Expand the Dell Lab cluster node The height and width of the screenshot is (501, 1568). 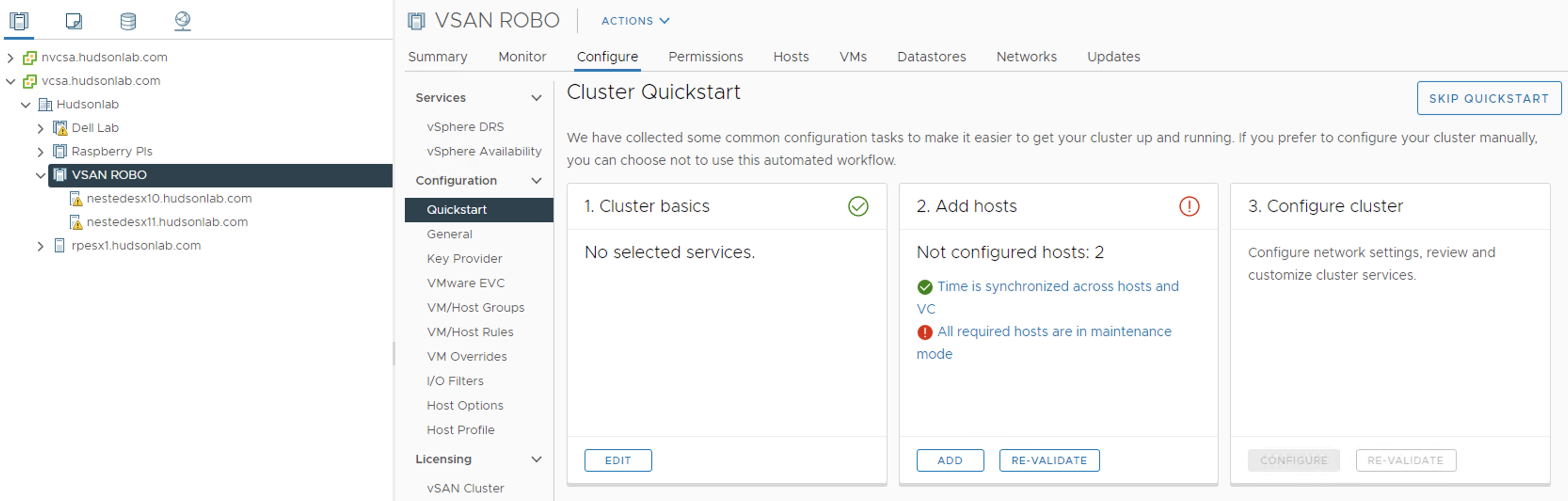pyautogui.click(x=40, y=129)
